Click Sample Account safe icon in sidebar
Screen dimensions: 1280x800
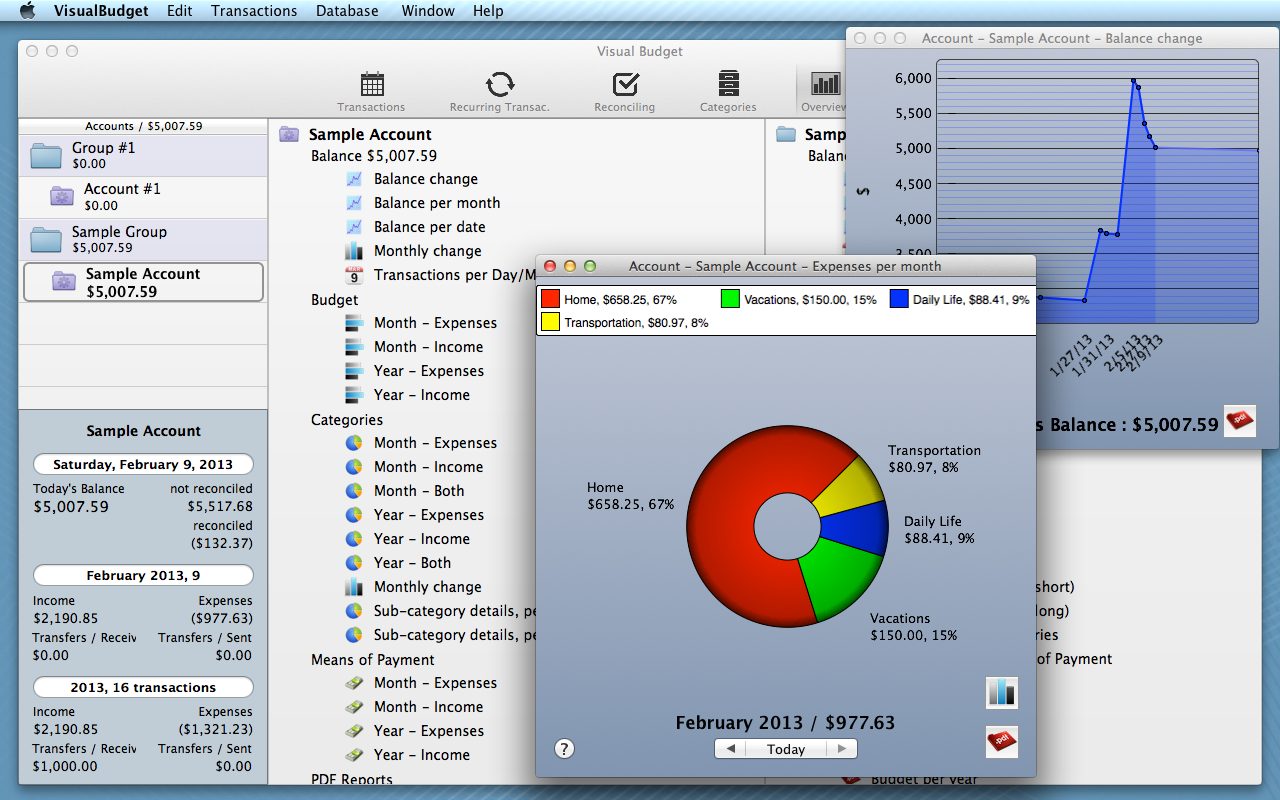click(64, 282)
